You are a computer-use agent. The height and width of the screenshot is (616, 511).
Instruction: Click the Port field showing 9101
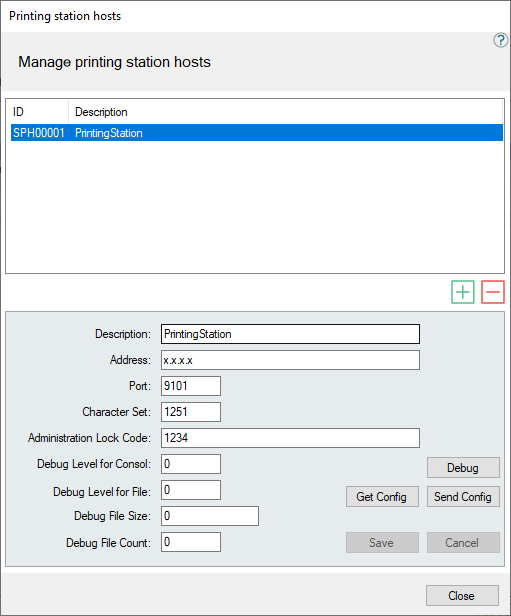coord(191,386)
